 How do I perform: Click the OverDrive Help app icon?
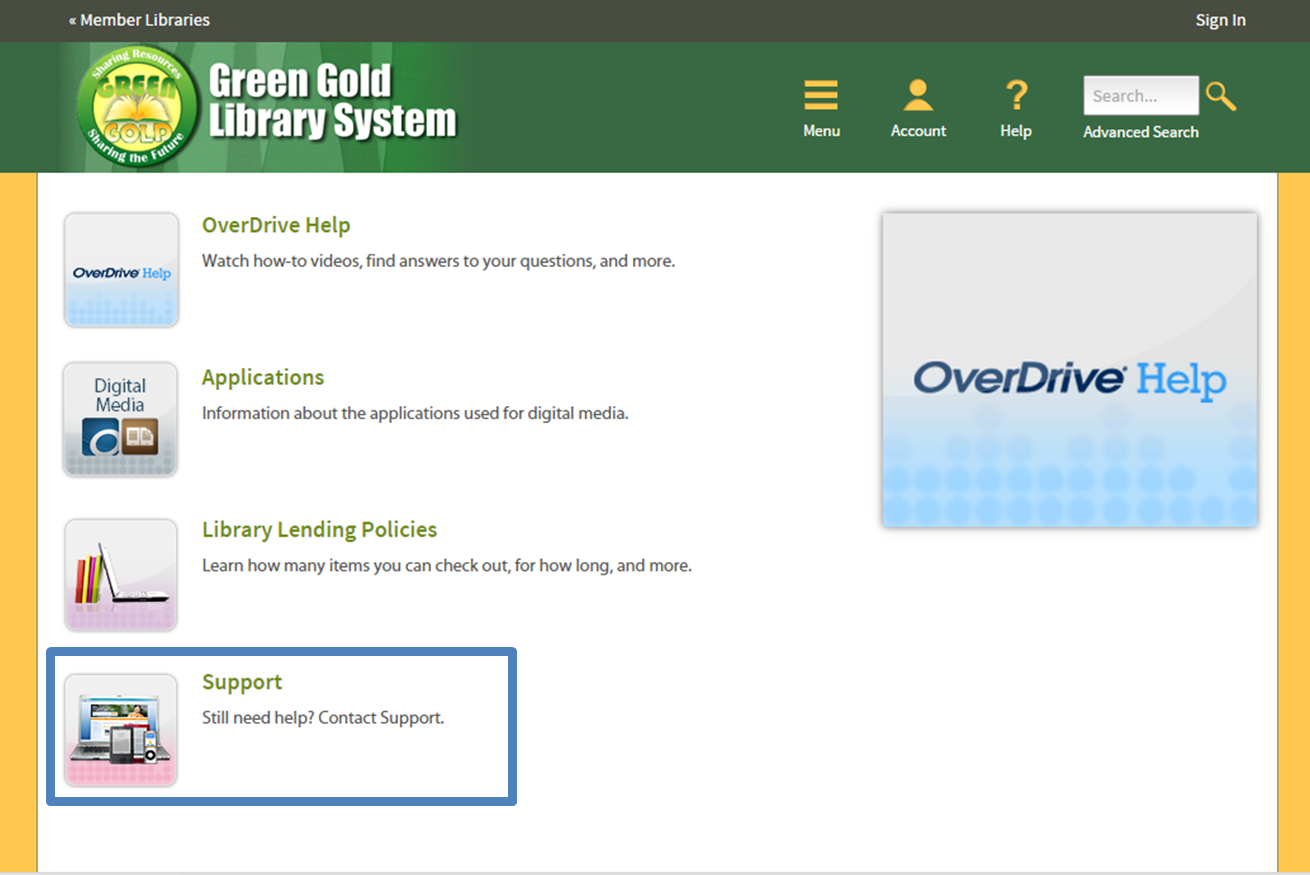click(120, 269)
